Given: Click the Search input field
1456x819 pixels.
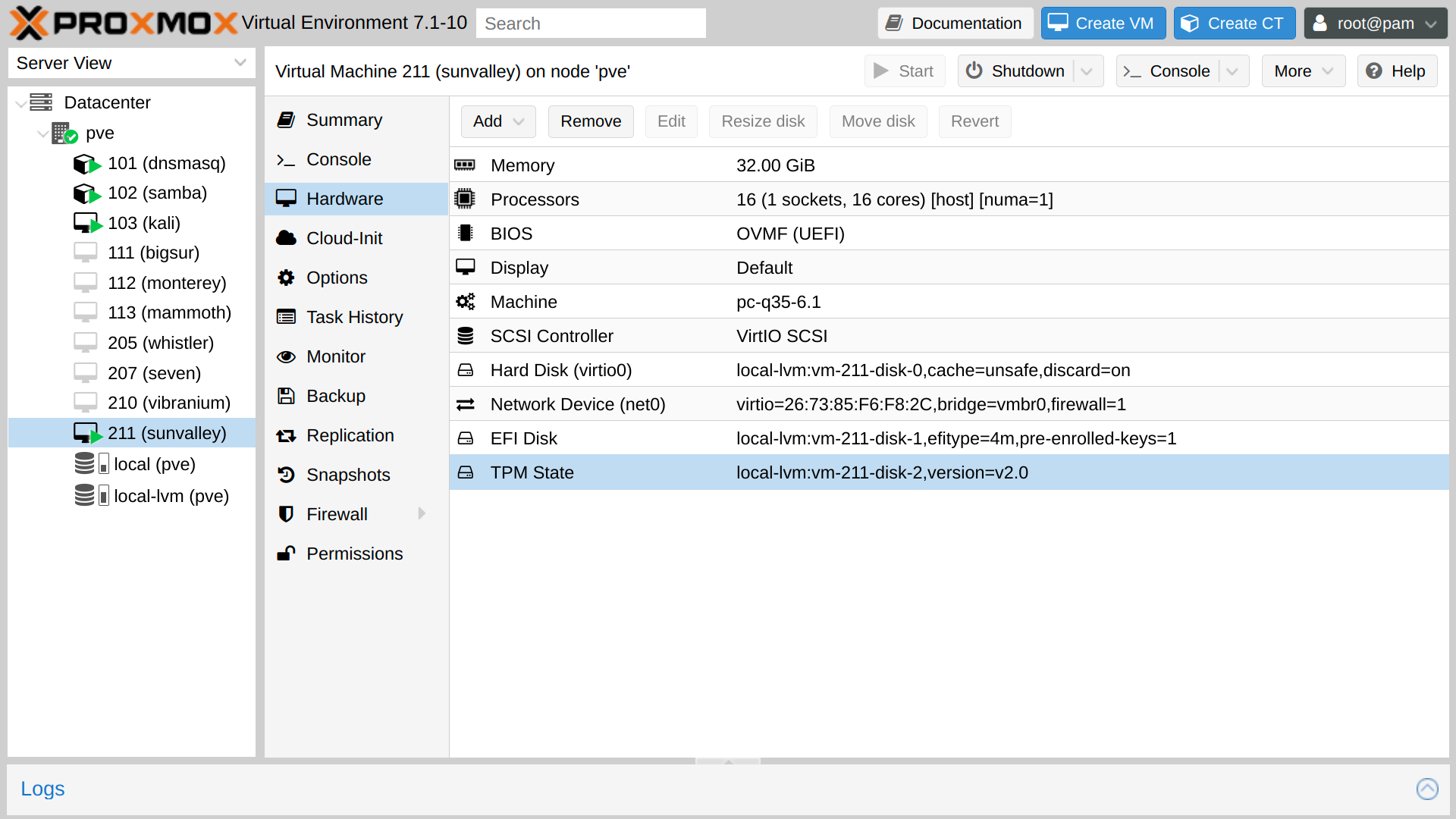Looking at the screenshot, I should pyautogui.click(x=591, y=24).
